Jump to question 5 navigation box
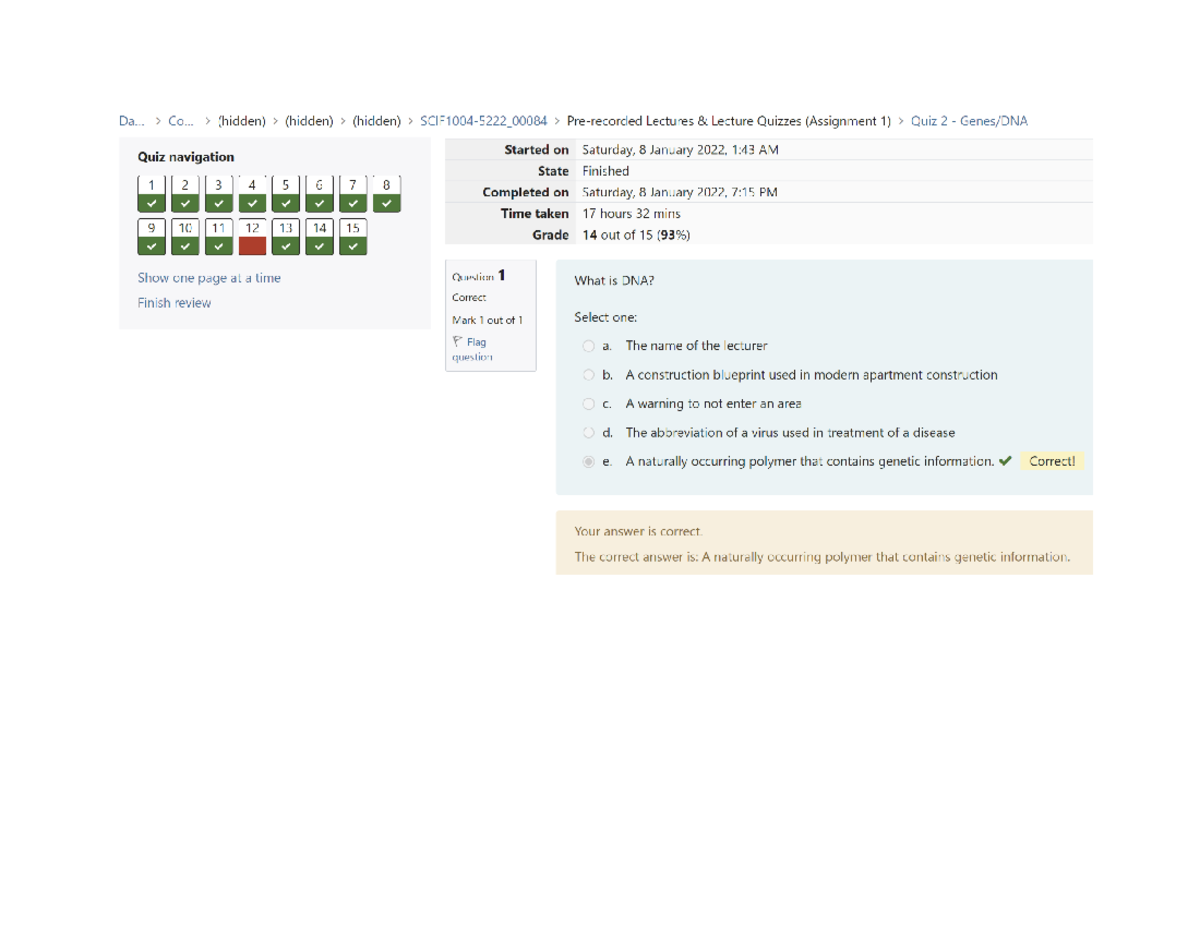This screenshot has height=927, width=1200. (285, 194)
